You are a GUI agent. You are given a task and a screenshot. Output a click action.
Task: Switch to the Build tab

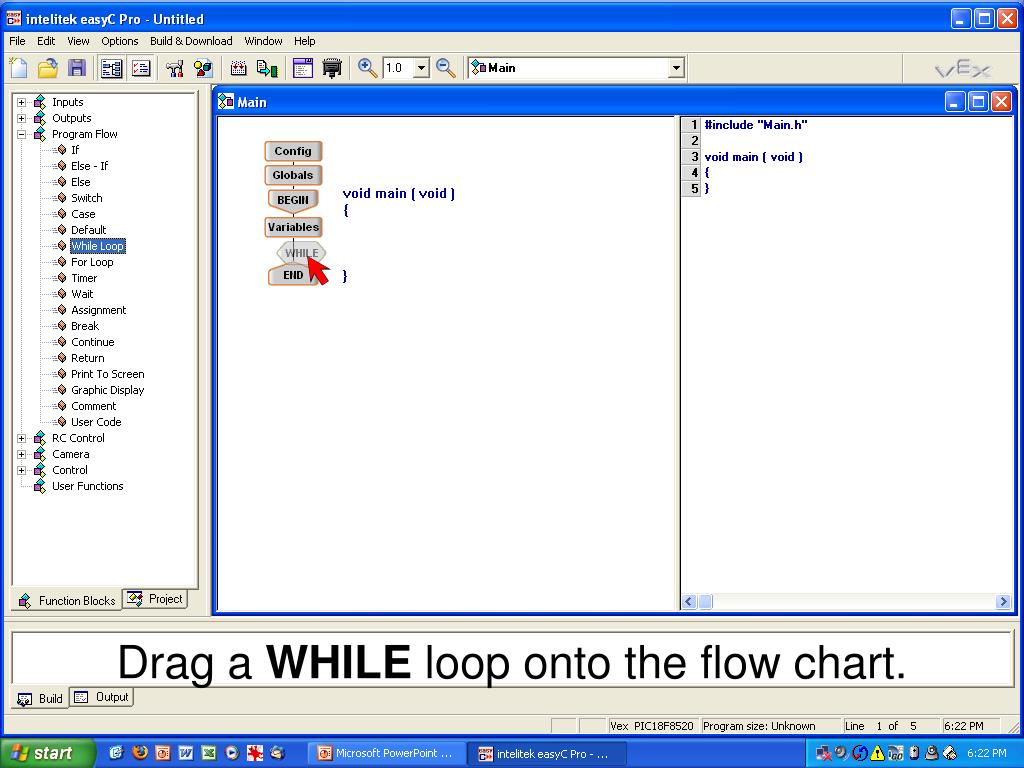click(x=40, y=699)
